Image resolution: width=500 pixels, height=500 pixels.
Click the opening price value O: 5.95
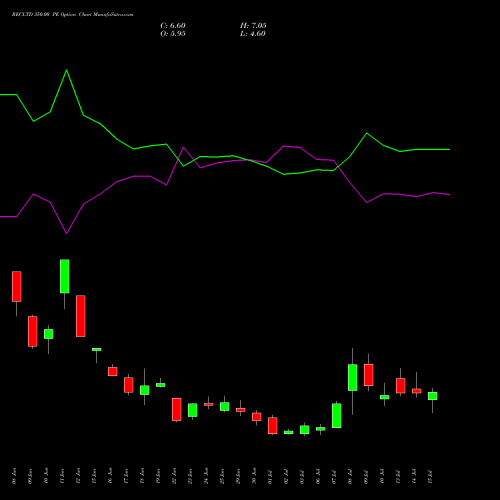pos(173,34)
